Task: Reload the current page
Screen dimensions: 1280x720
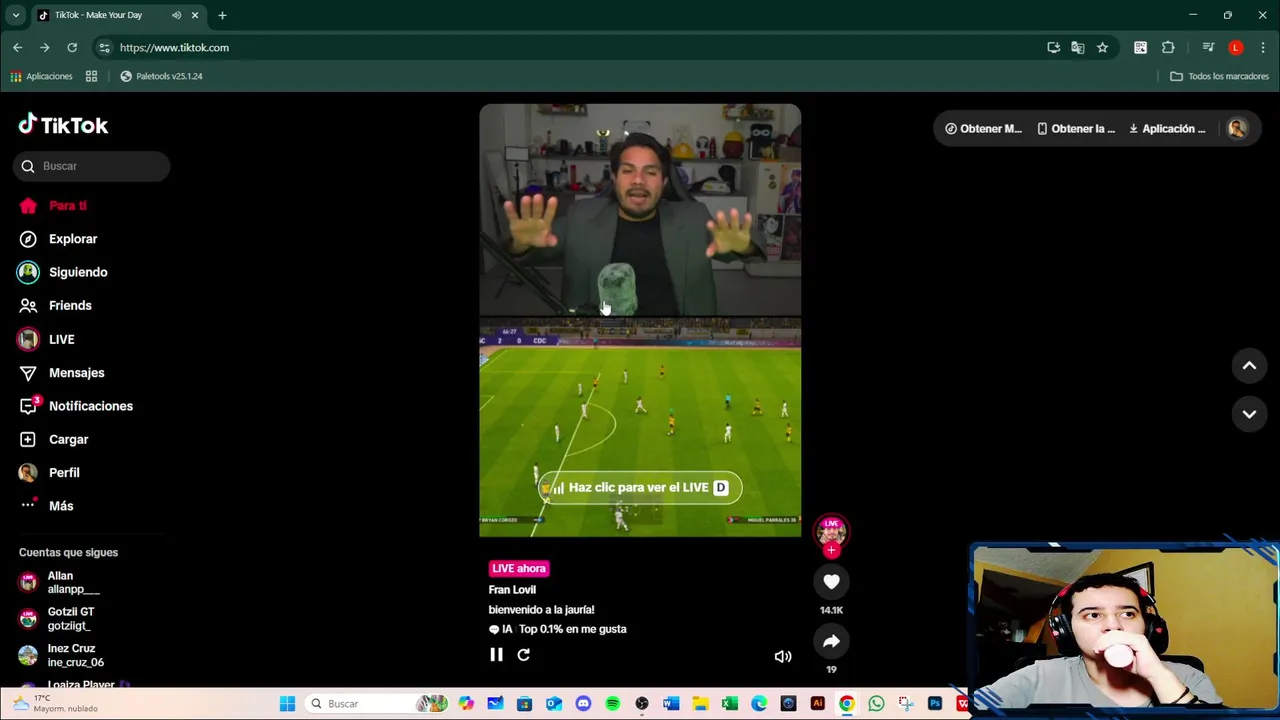Action: tap(72, 47)
